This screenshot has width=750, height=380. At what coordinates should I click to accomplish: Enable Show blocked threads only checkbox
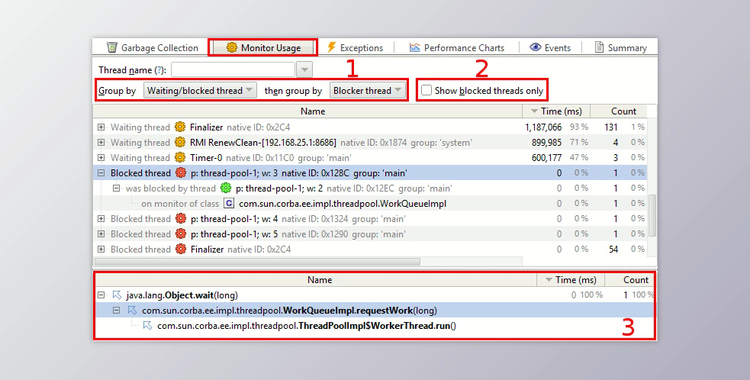pos(426,90)
